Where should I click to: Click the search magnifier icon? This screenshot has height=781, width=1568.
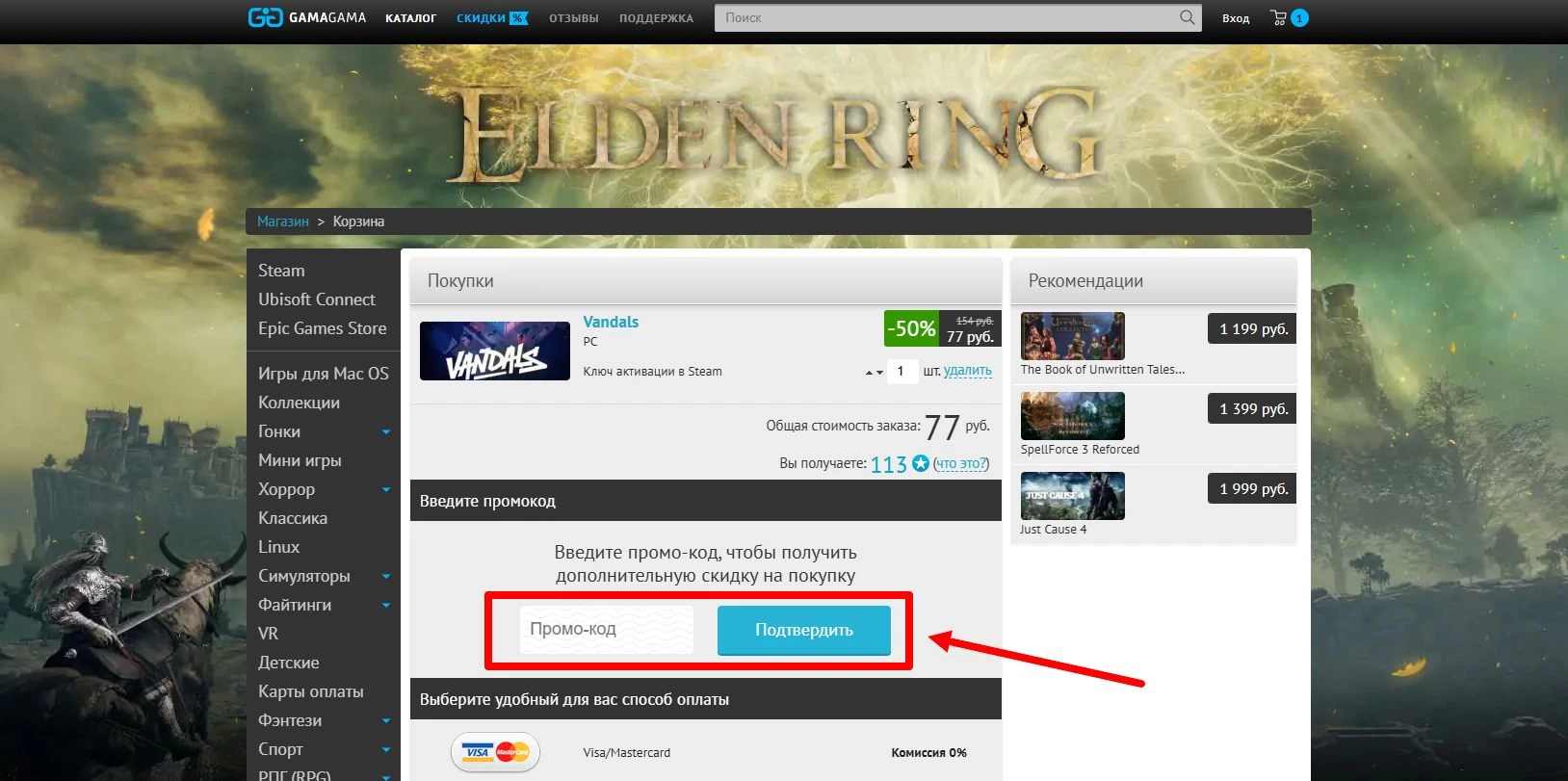click(x=1187, y=17)
